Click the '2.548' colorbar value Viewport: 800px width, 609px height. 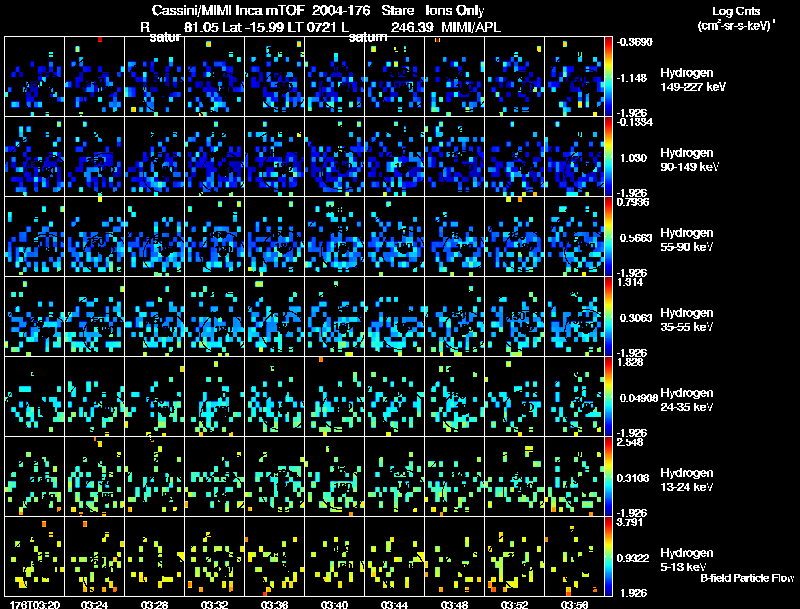(630, 442)
